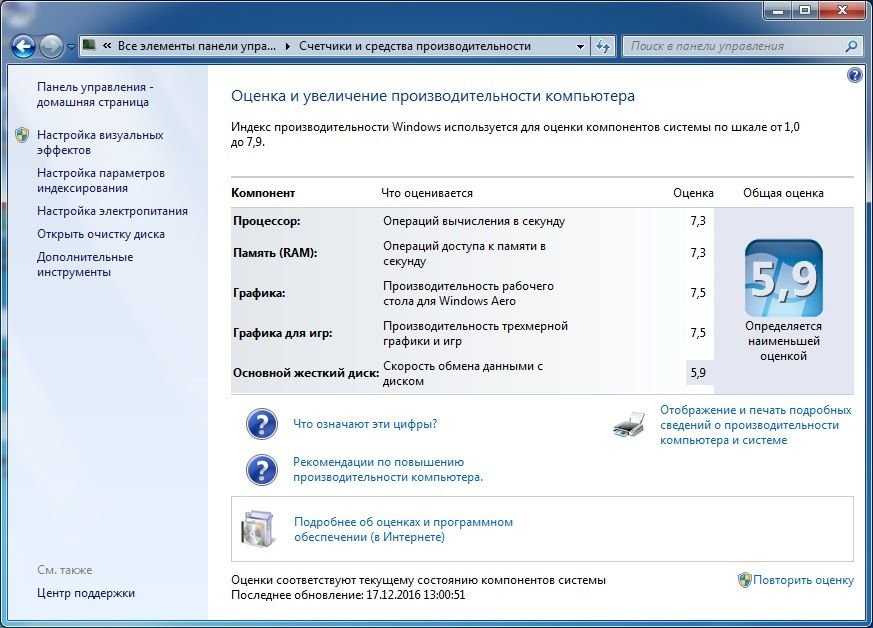Viewport: 873px width, 628px height.
Task: Open "Настройка визуальных эффектов" link
Action: tap(100, 143)
